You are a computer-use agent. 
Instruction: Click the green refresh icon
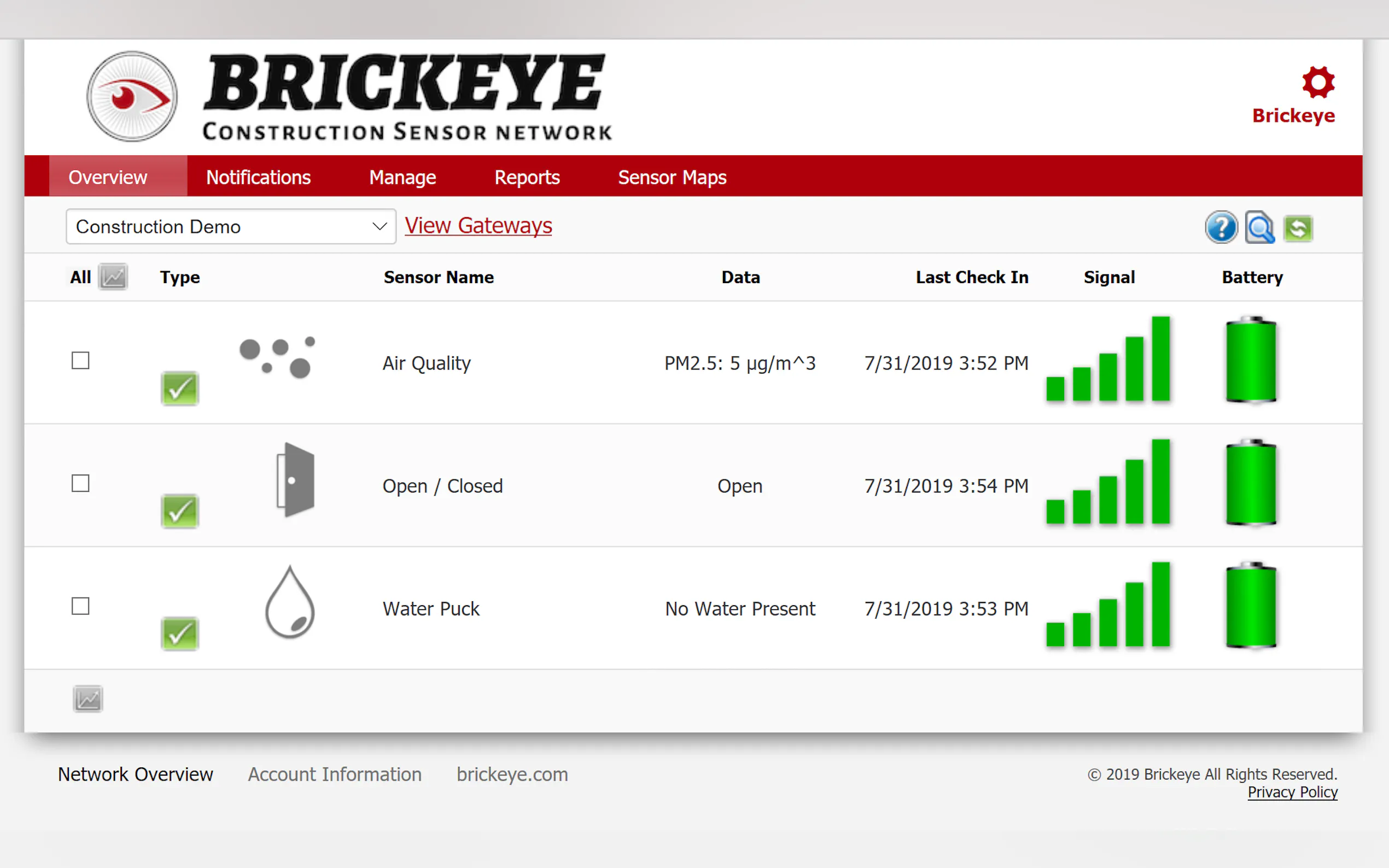coord(1298,228)
